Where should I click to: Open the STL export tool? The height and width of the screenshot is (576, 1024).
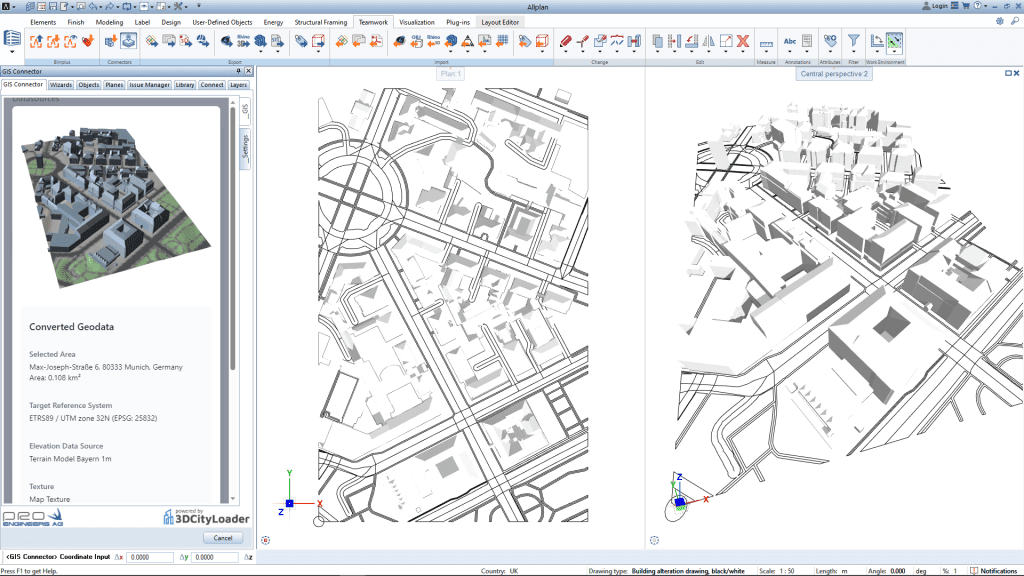pyautogui.click(x=276, y=41)
